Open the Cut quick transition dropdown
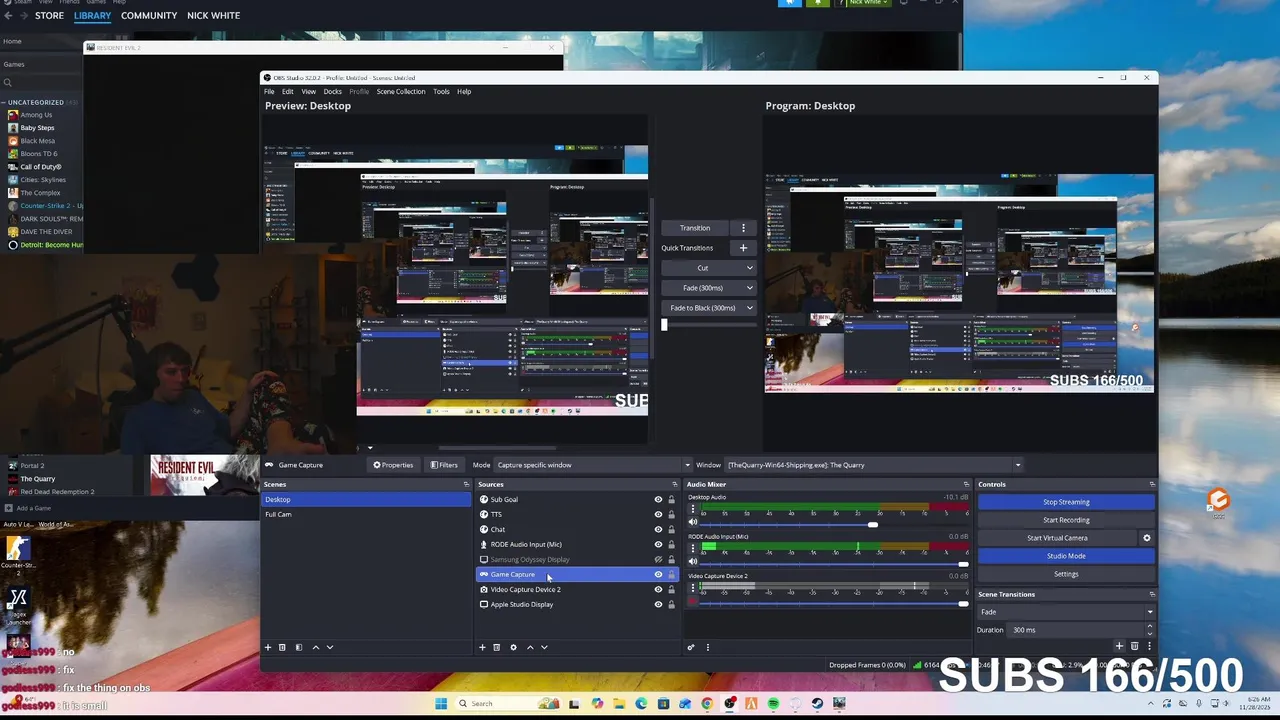 (708, 268)
